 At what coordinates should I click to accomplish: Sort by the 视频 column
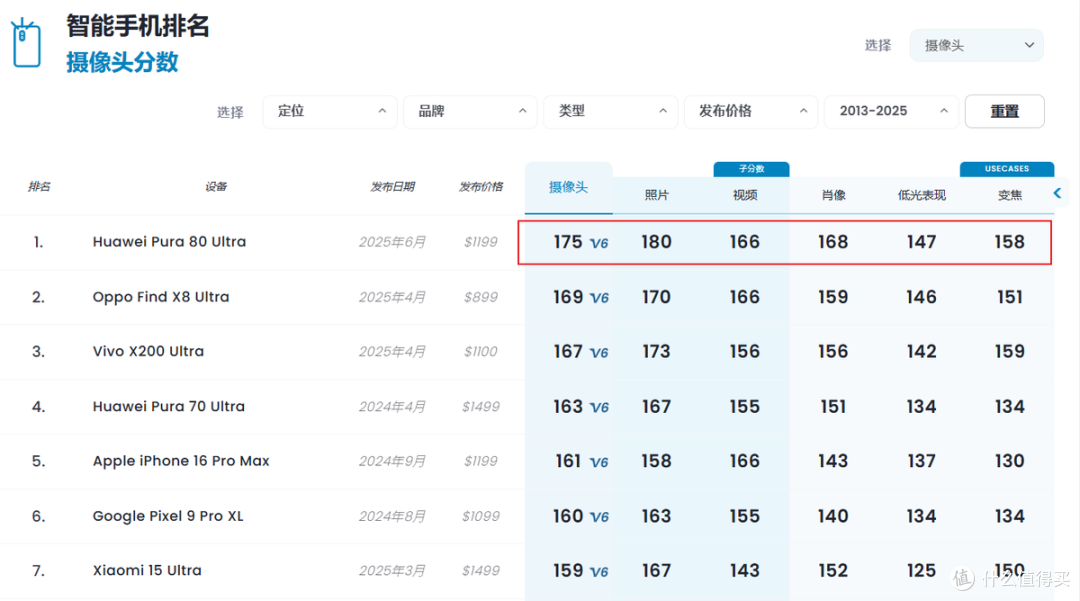745,196
